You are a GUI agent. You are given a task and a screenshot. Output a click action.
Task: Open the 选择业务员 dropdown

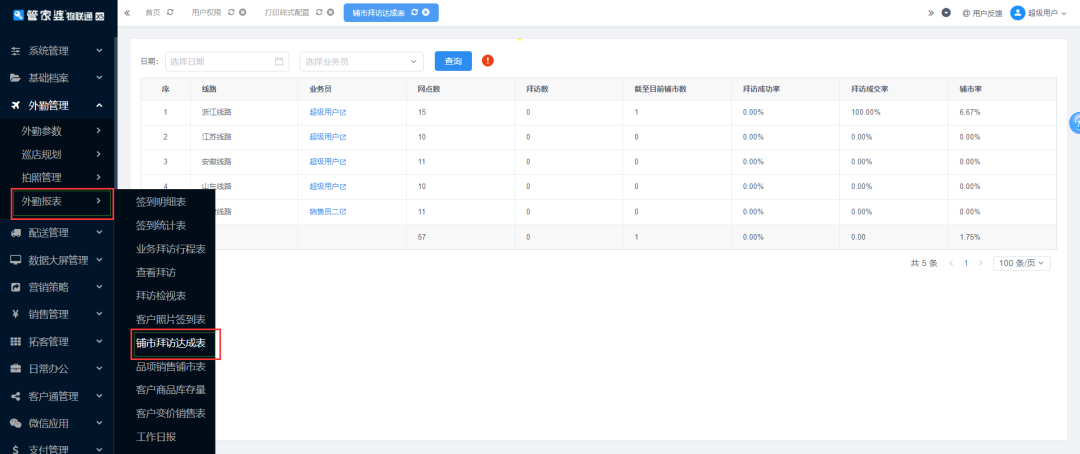(x=361, y=61)
